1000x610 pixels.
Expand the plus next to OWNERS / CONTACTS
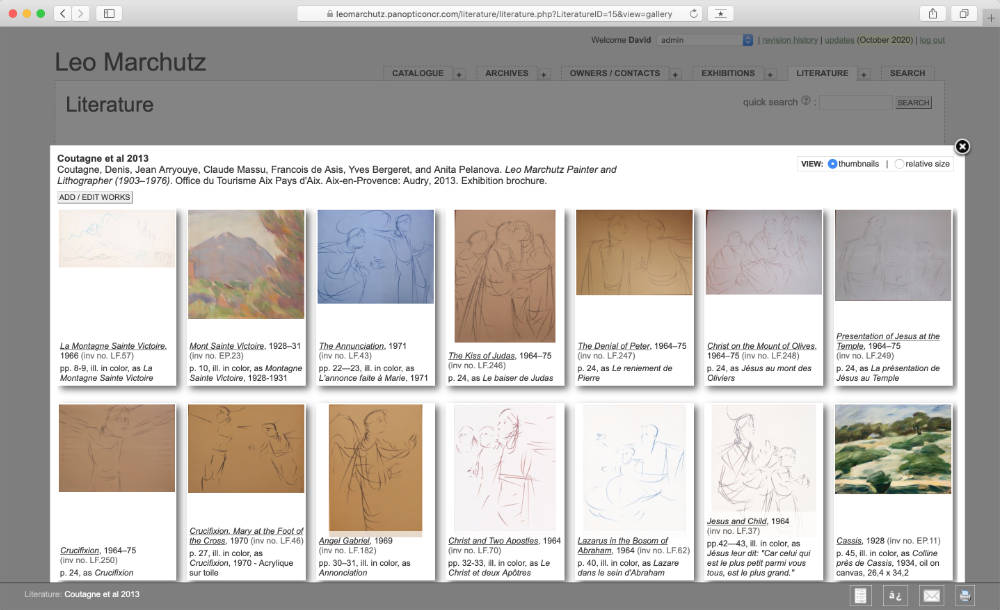tap(675, 75)
